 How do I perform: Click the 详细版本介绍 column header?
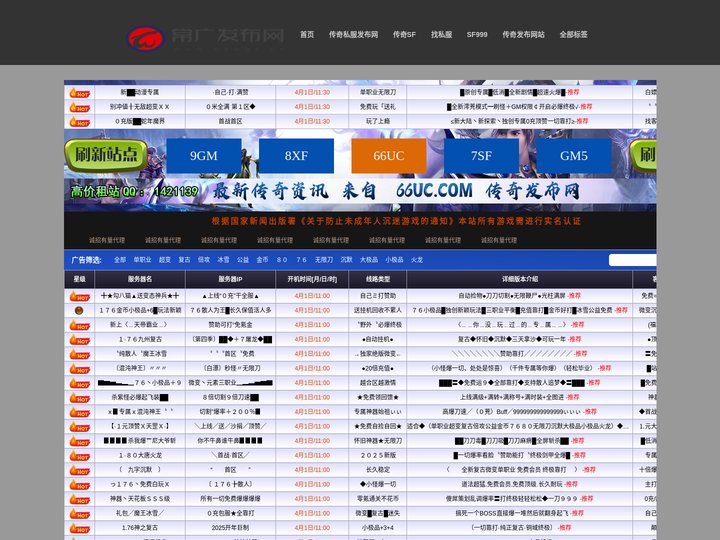519,279
